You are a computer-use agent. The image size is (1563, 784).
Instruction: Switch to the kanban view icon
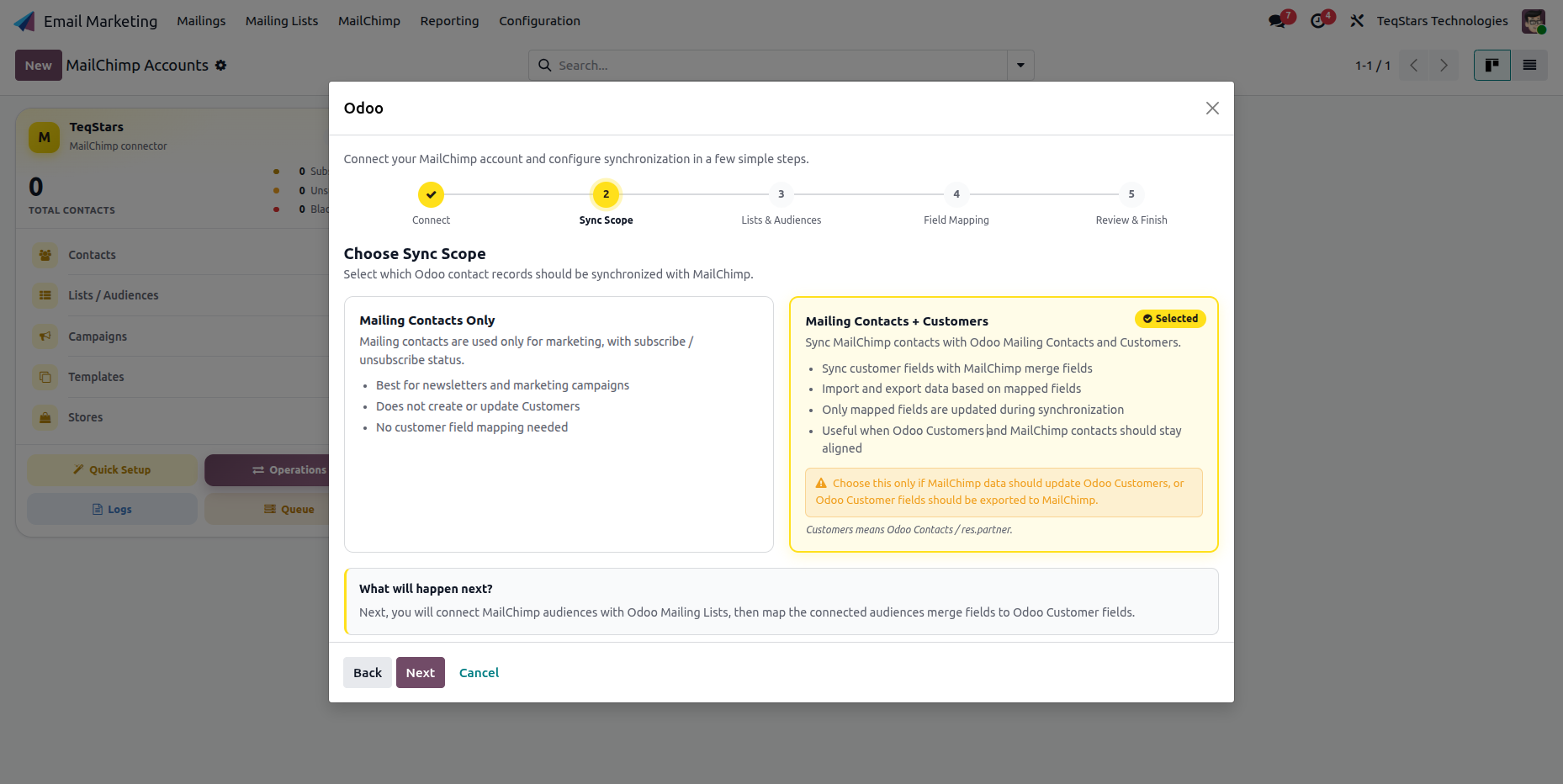pos(1492,65)
